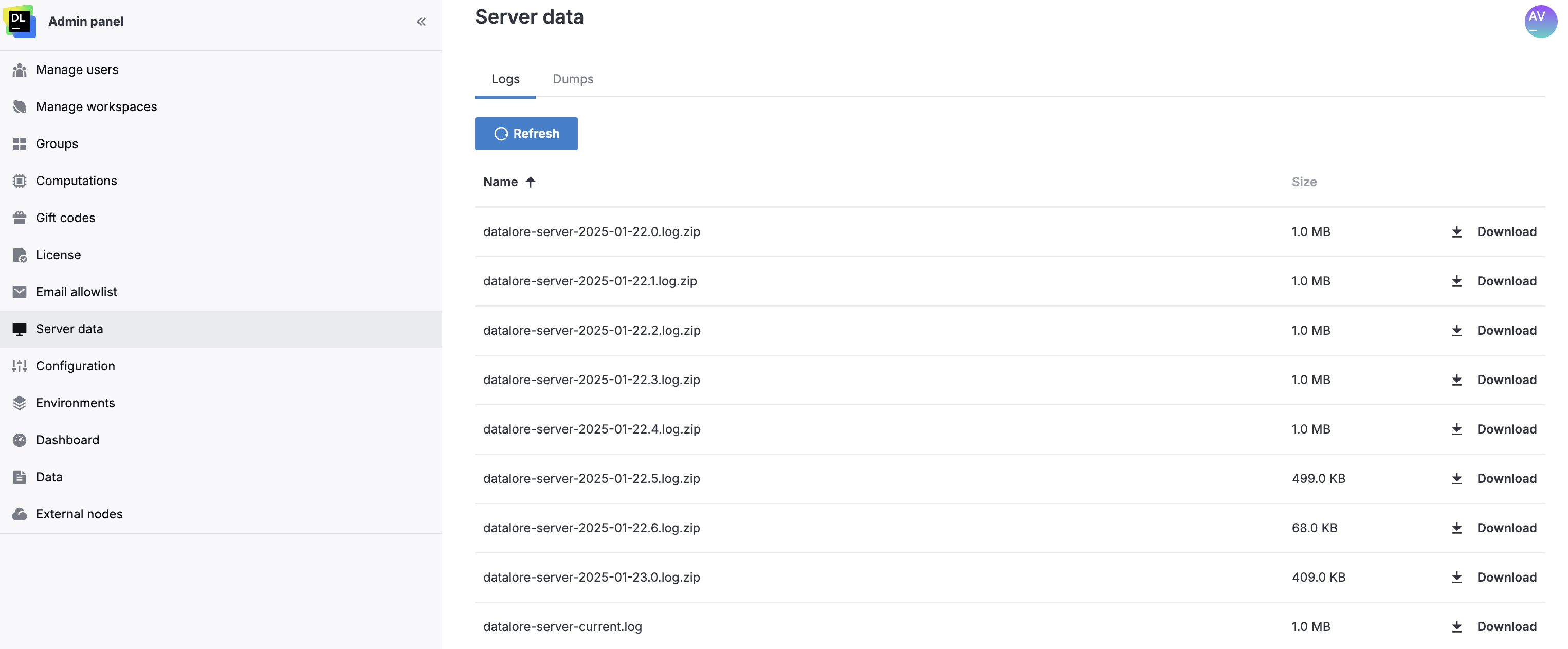Click the Computations icon

coord(20,181)
